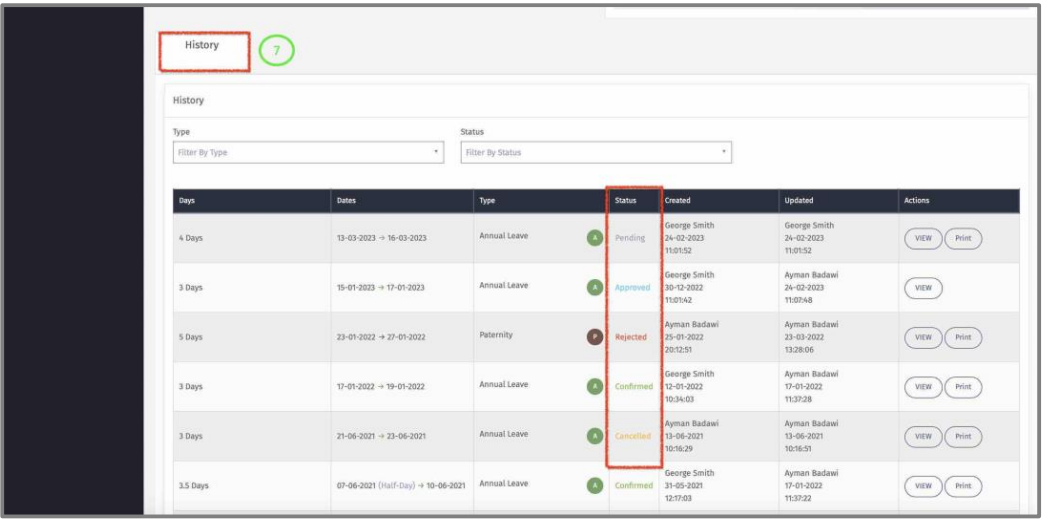Click the brown P Paternity leave icon
Image resolution: width=1049 pixels, height=520 pixels.
coord(593,336)
